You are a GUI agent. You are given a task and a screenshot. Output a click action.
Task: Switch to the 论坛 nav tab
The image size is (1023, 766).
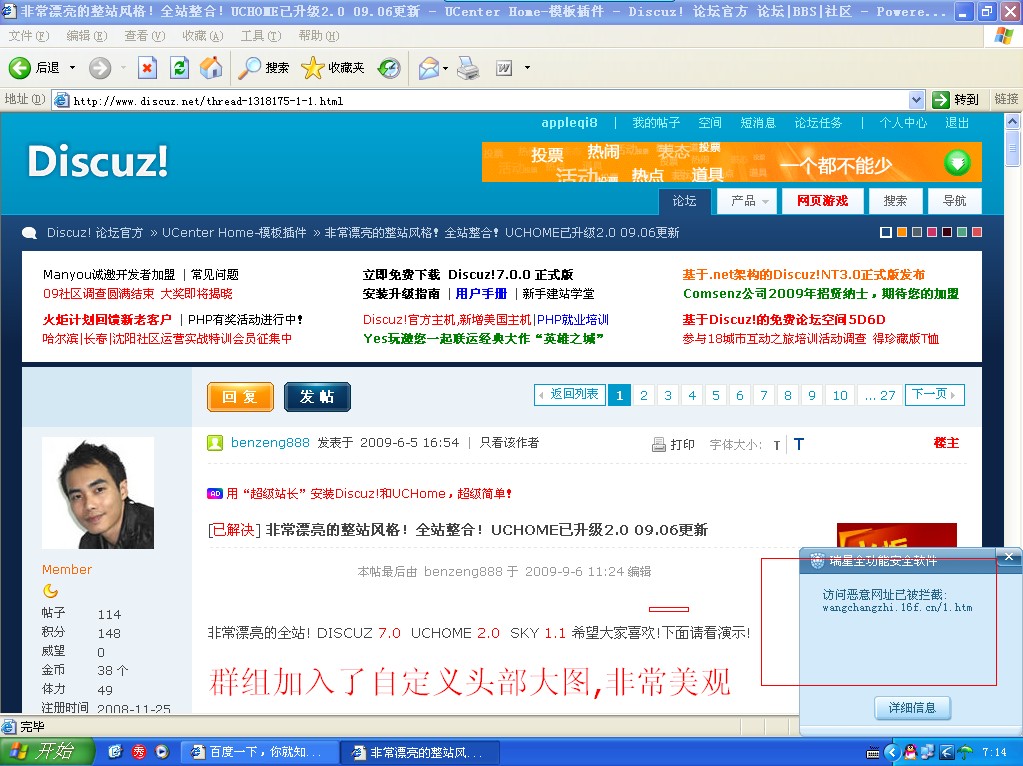(x=684, y=201)
